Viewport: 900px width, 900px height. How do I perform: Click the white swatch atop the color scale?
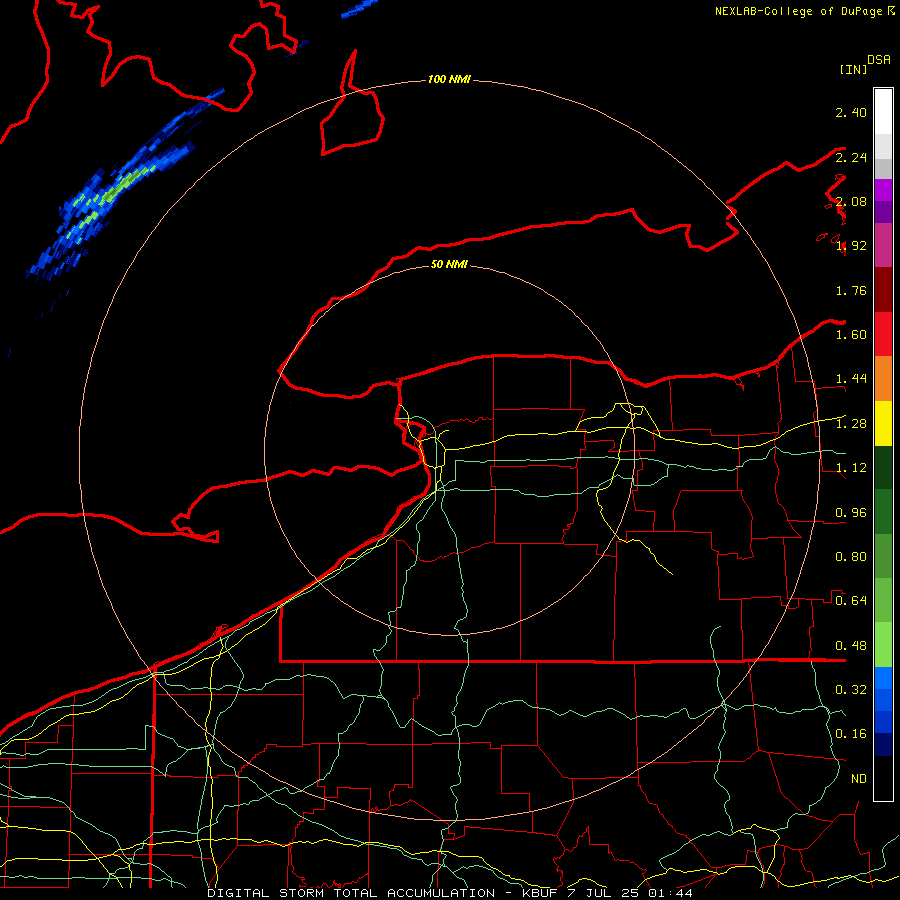(883, 112)
